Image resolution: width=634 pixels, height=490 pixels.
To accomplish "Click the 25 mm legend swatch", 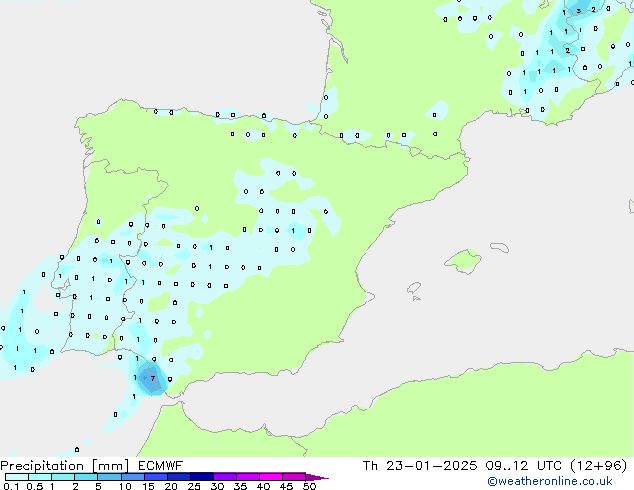I will coord(203,477).
